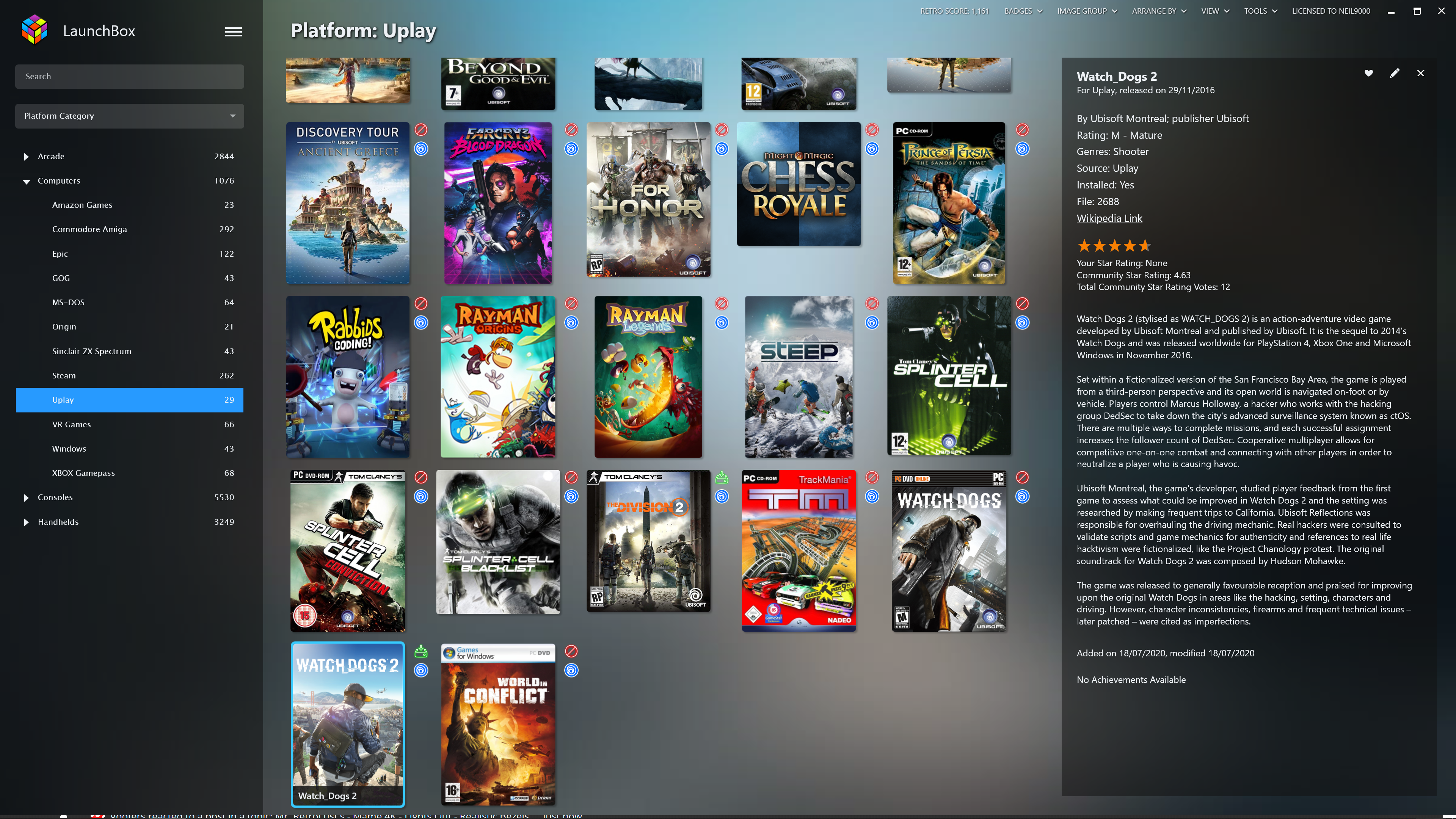Select the XBOX Gamepass platform
Viewport: 1456px width, 819px height.
click(129, 473)
